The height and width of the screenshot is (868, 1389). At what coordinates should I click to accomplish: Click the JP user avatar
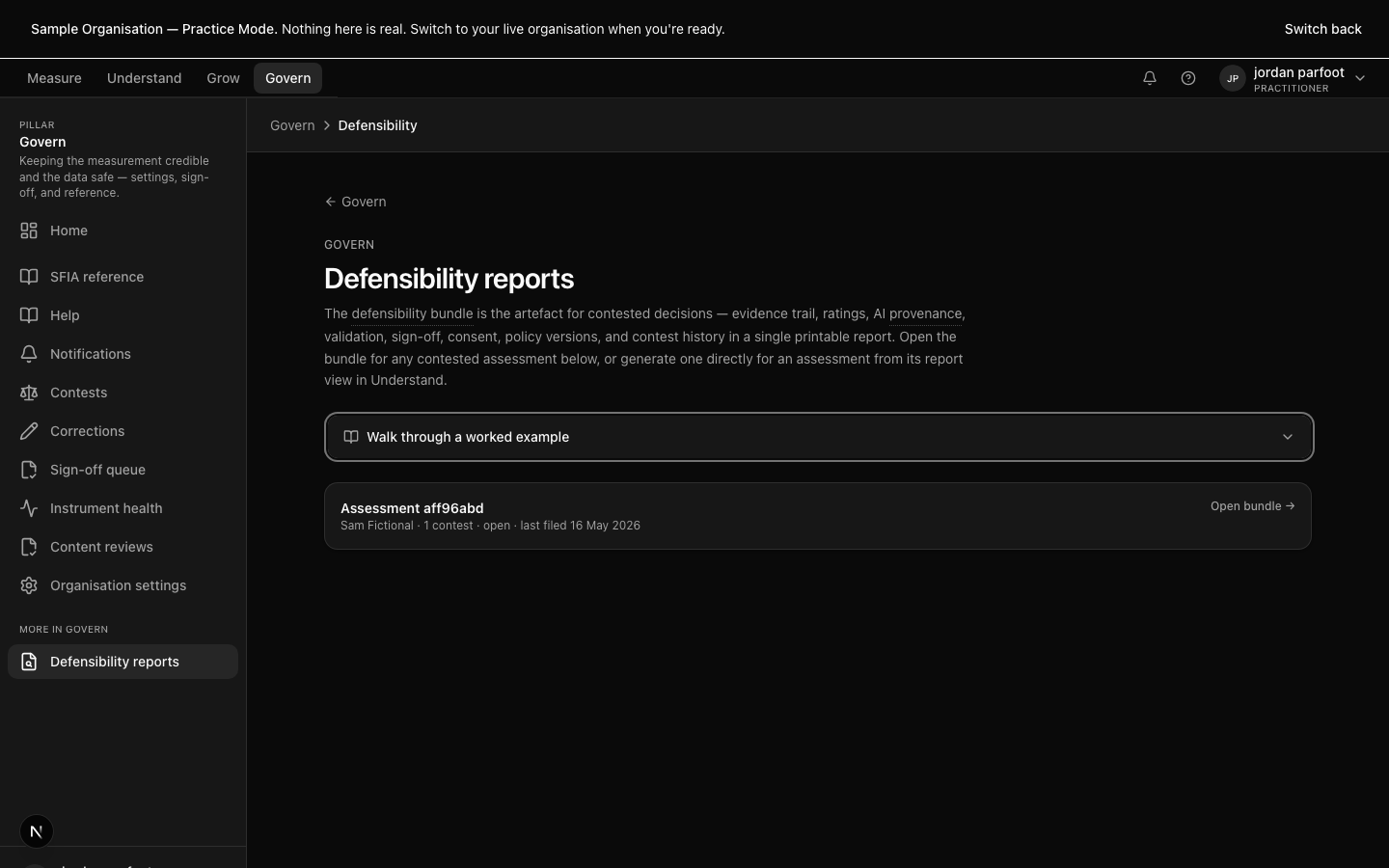coord(1232,78)
